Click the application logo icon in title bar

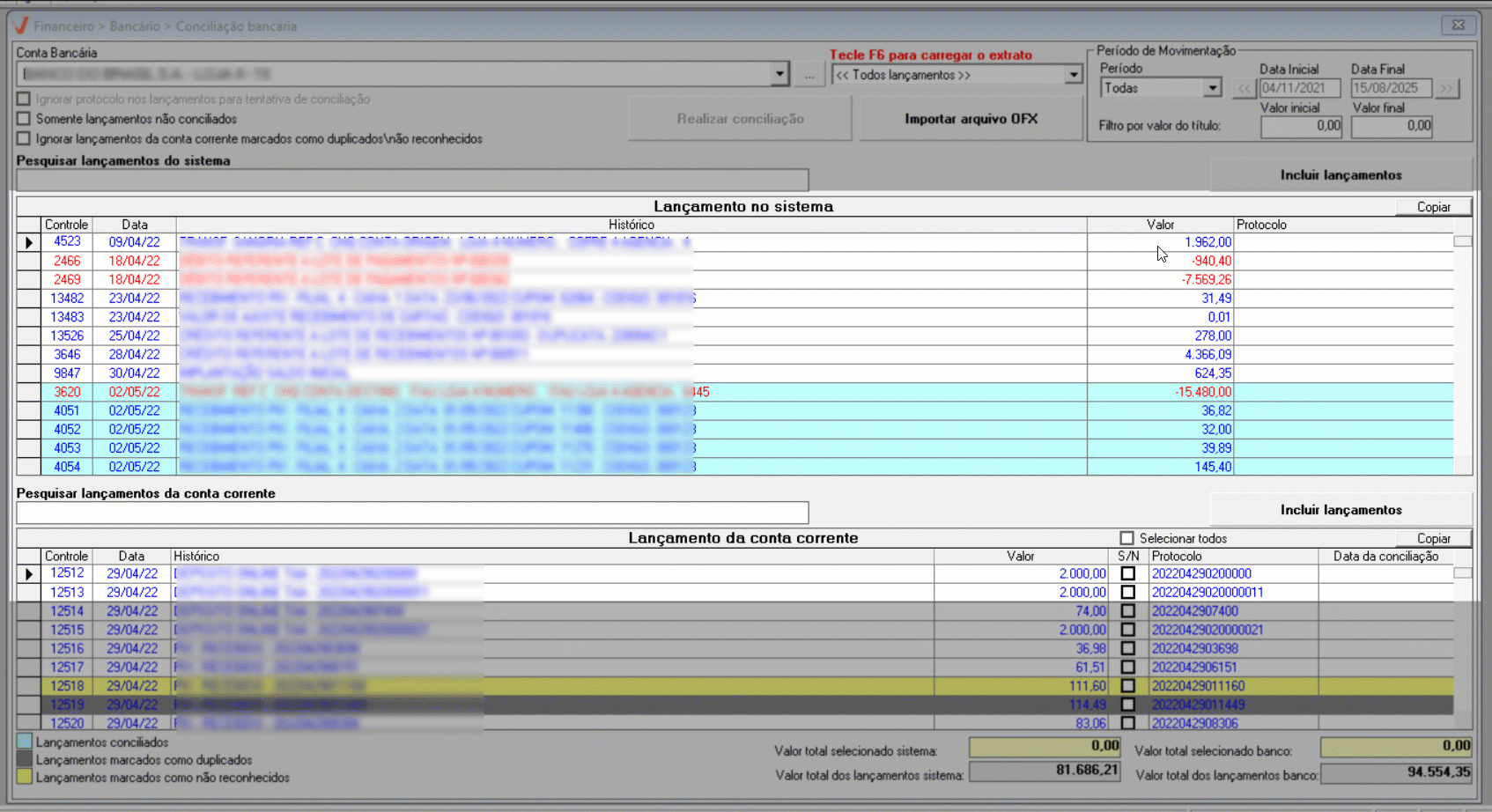[x=21, y=26]
